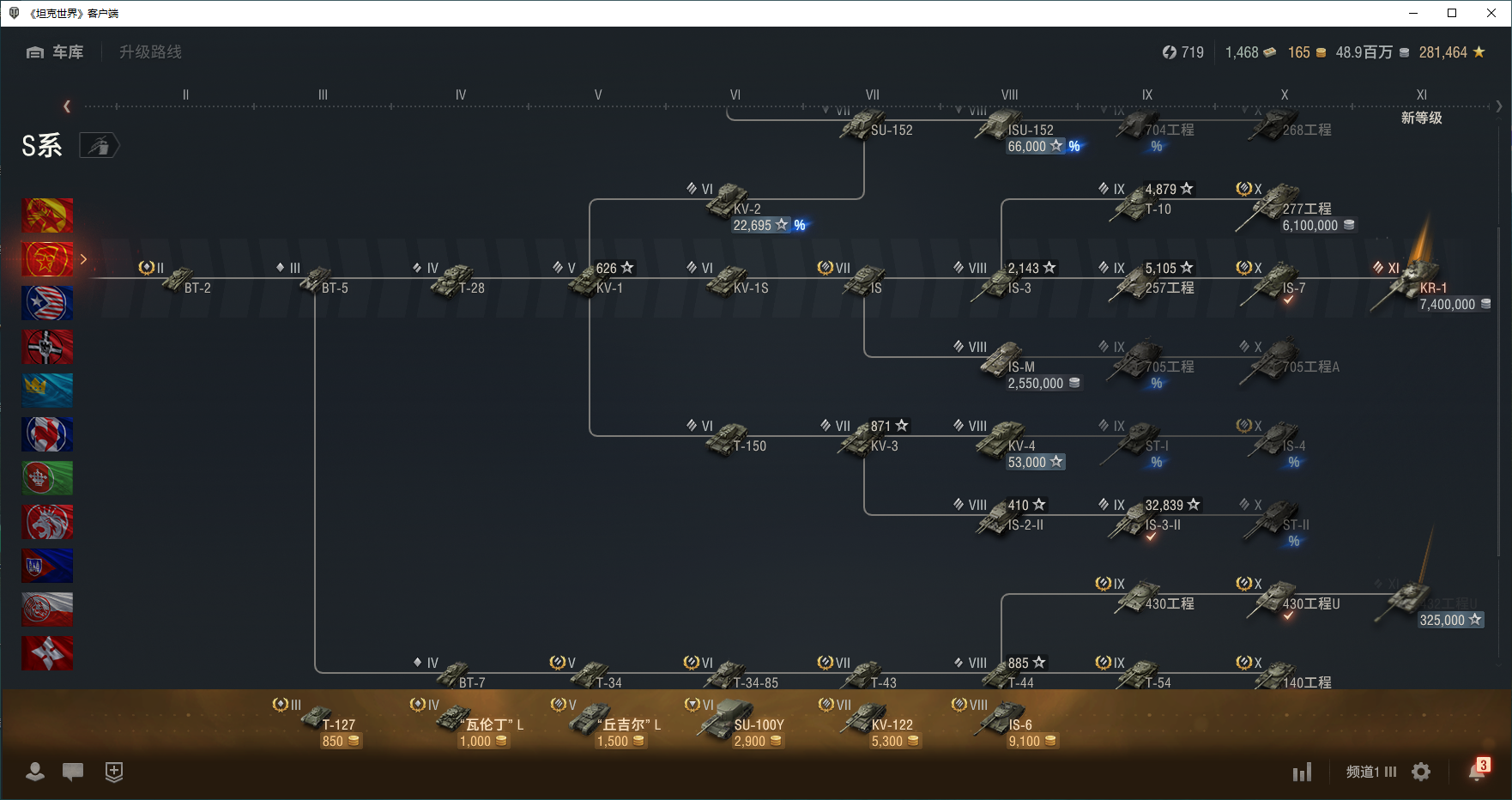Viewport: 1512px width, 800px height.
Task: Go to the 车库 garage tab
Action: coord(56,52)
